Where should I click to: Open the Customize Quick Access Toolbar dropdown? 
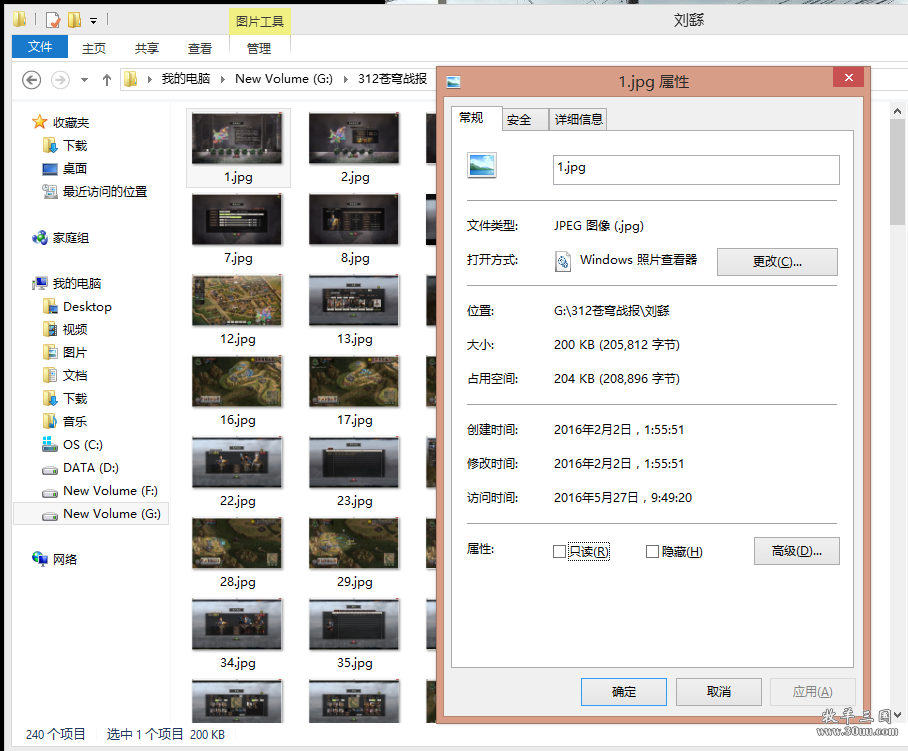click(x=93, y=21)
